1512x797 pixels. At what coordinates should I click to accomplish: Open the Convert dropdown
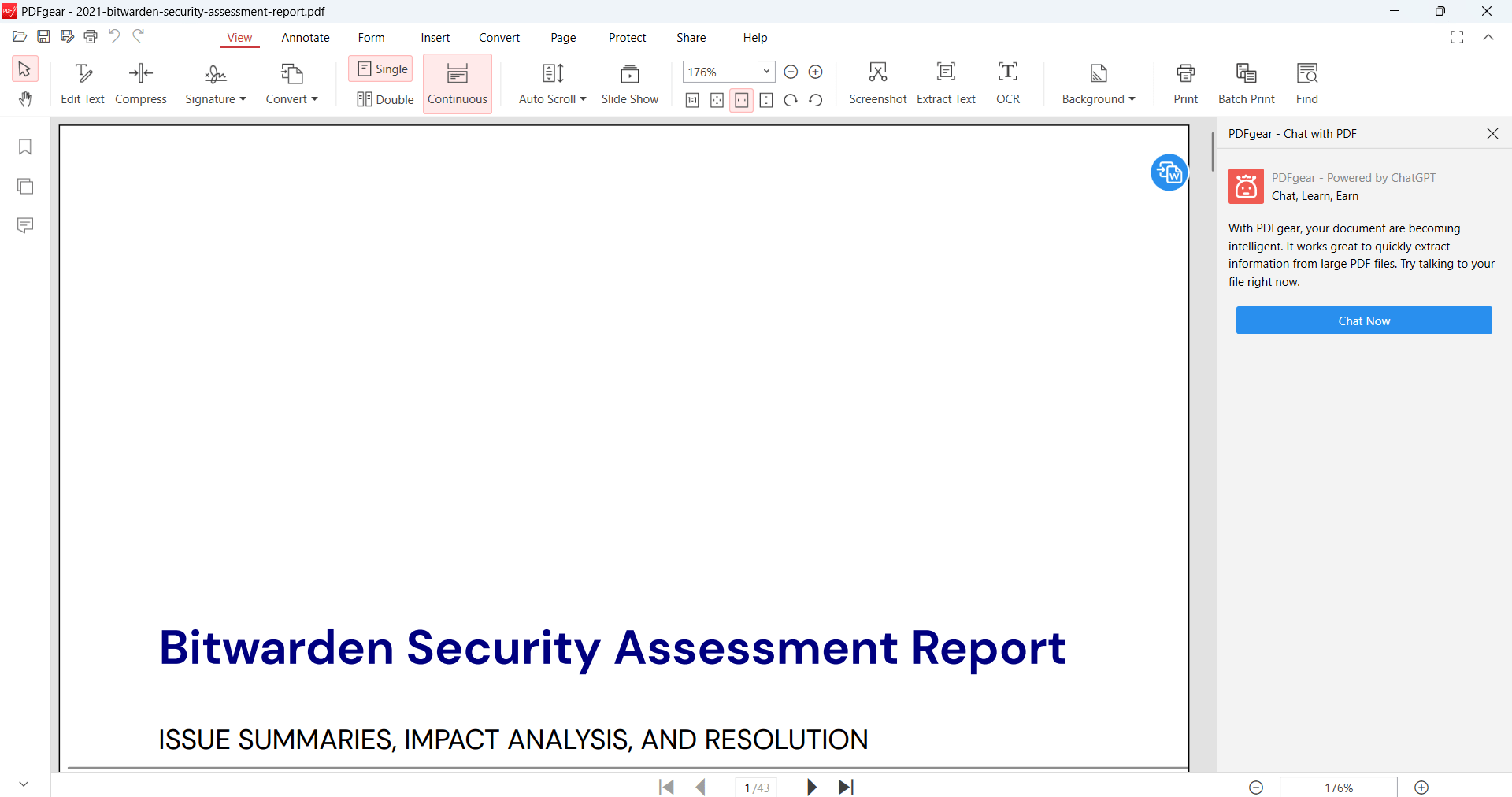292,82
